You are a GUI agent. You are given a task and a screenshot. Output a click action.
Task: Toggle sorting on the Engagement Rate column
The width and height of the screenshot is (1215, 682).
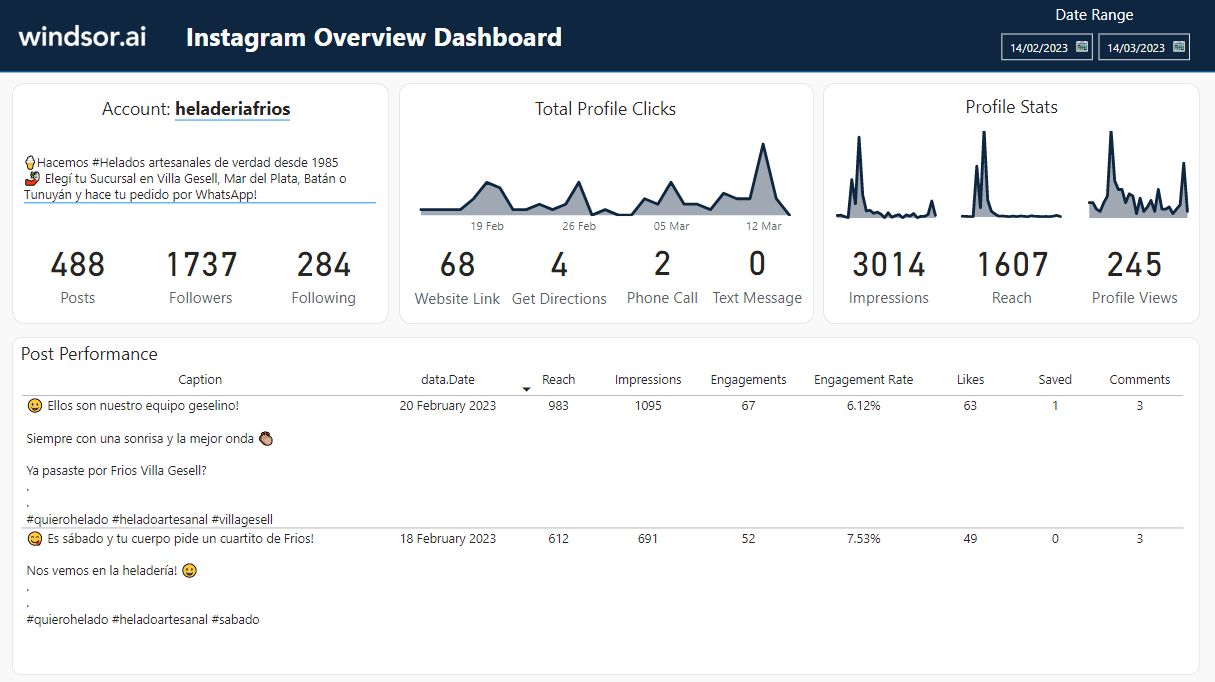(x=862, y=379)
